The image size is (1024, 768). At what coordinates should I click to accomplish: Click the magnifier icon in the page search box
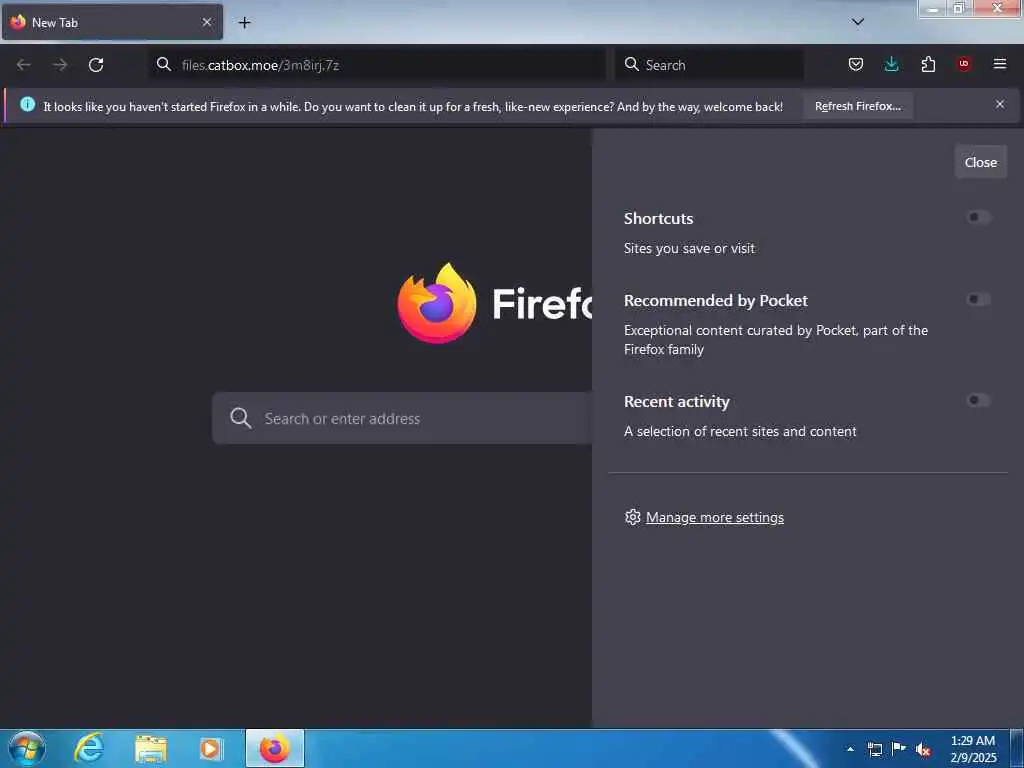click(x=240, y=418)
